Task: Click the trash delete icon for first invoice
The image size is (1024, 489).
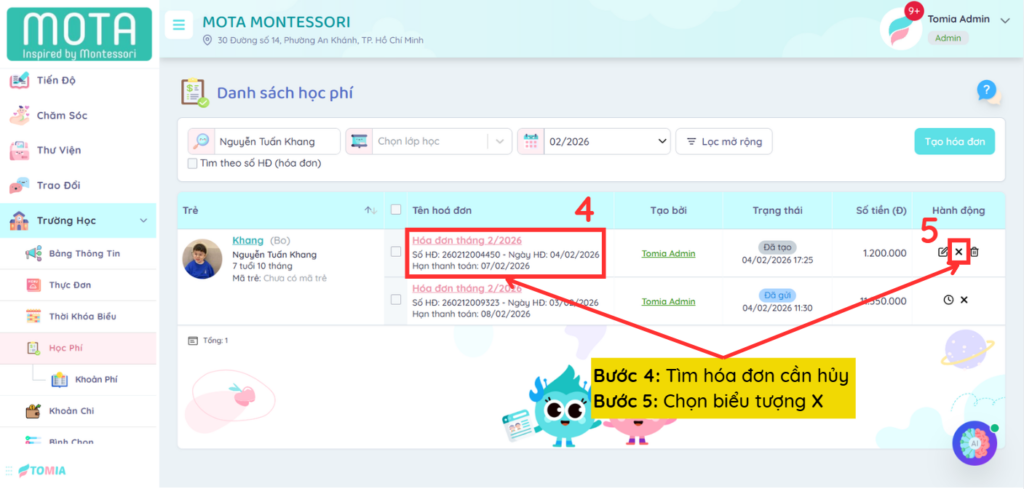Action: (x=975, y=252)
